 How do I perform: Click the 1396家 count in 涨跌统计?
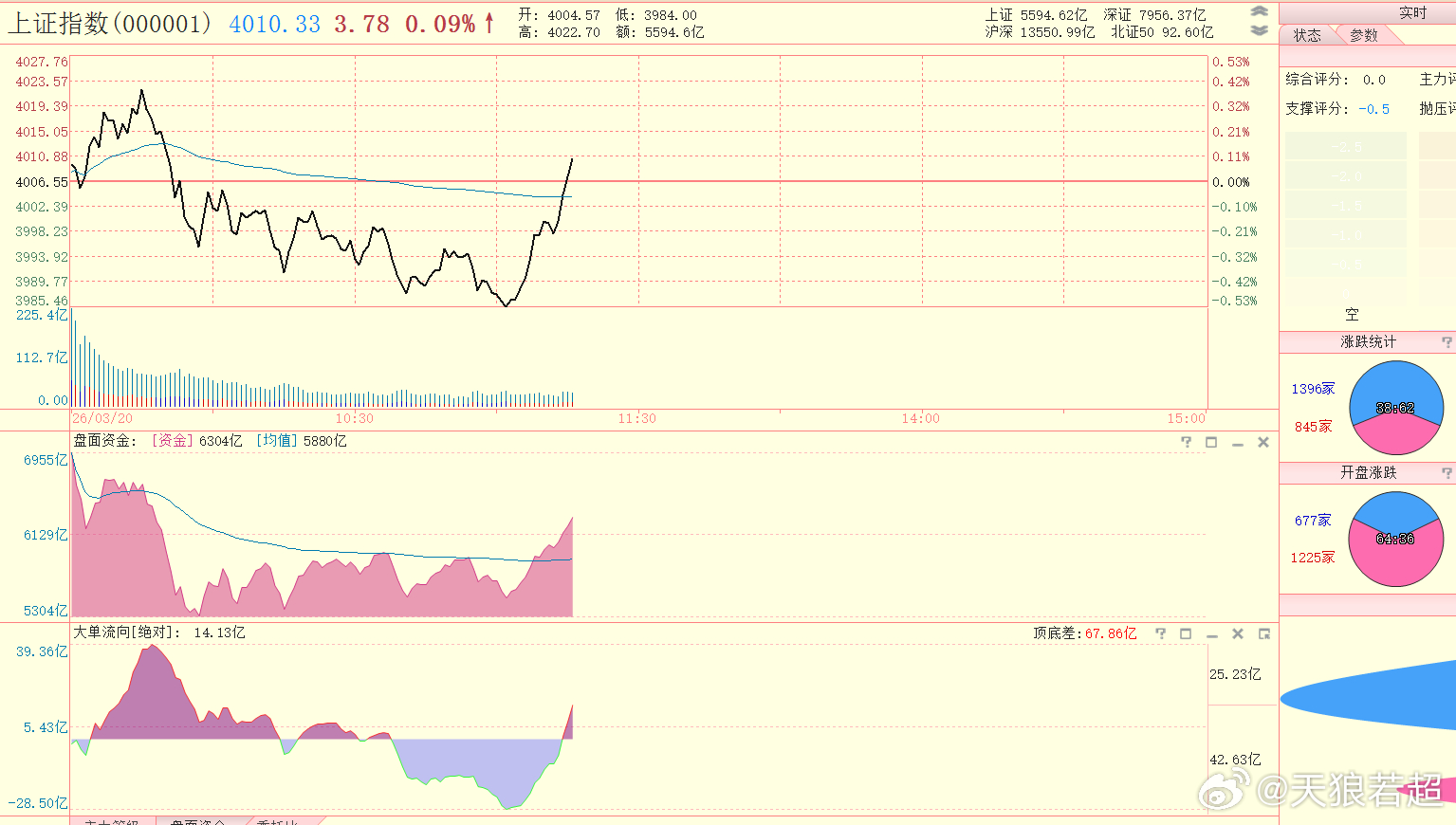pos(1313,389)
